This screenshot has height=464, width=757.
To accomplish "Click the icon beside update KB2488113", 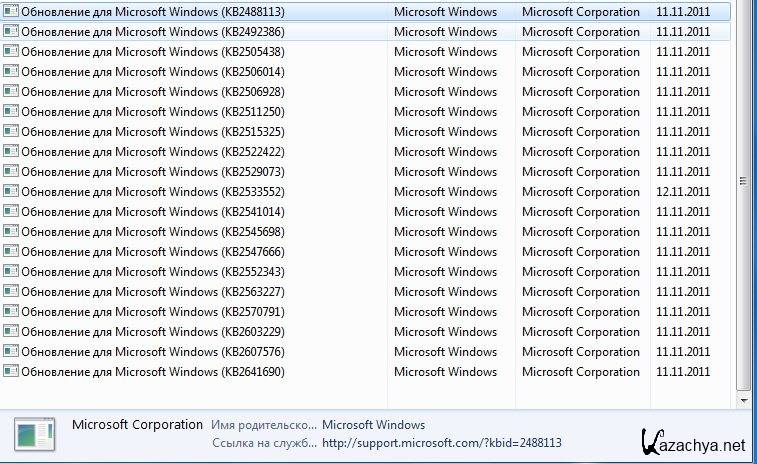I will coord(11,12).
